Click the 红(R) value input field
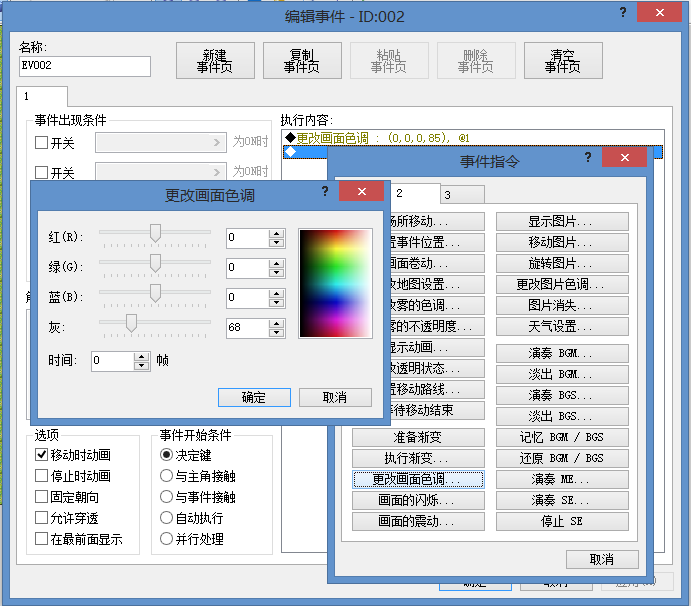The height and width of the screenshot is (606, 691). 248,238
